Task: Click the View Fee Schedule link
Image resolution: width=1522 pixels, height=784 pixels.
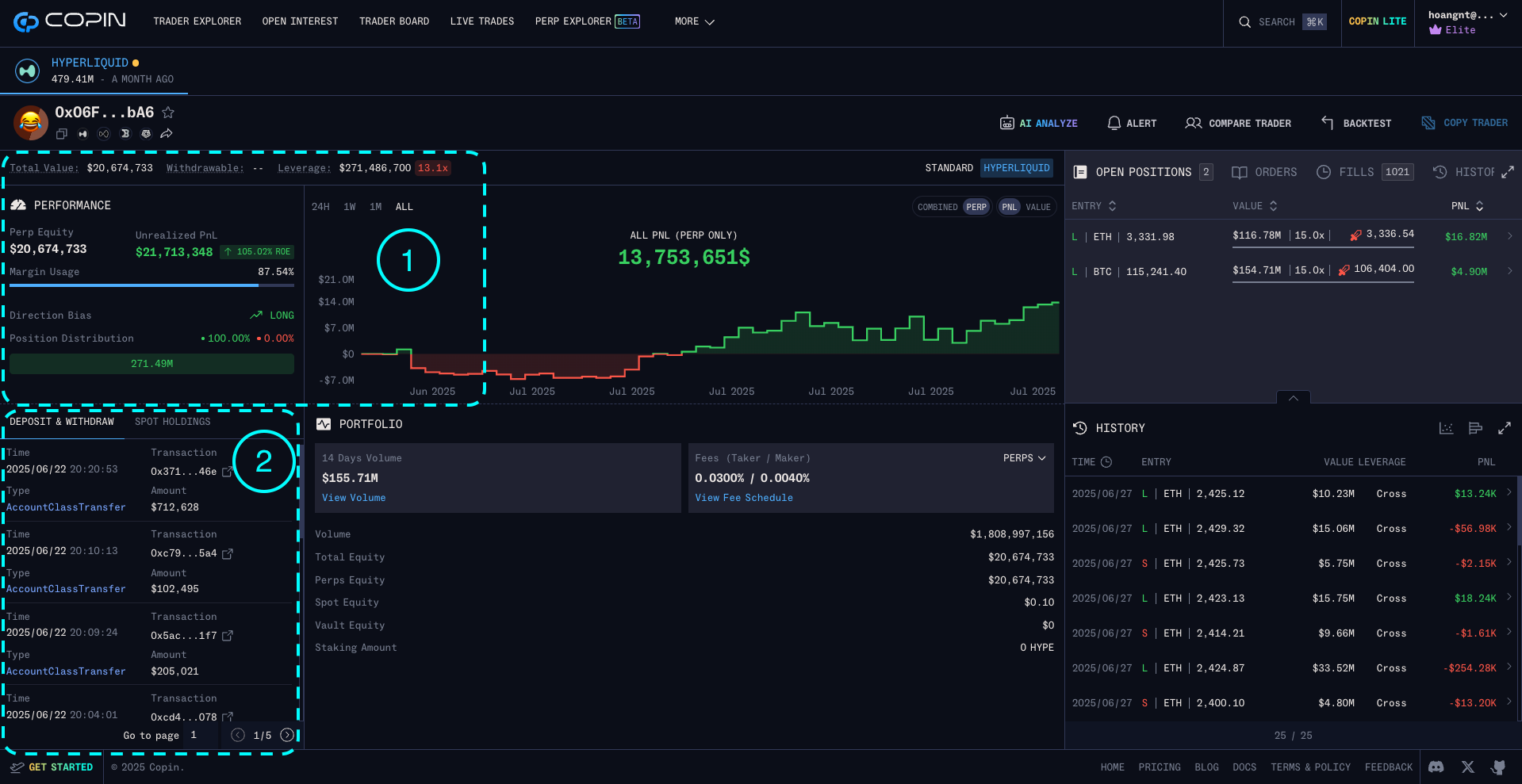Action: (x=744, y=498)
